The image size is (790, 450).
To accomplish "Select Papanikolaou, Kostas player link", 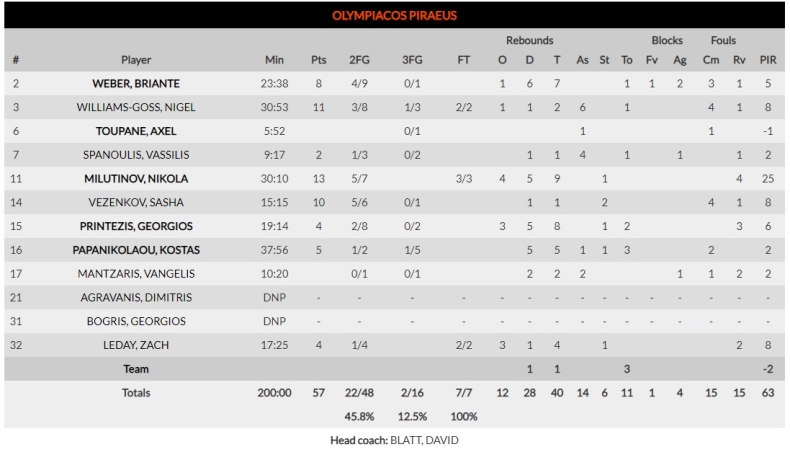I will pos(136,250).
